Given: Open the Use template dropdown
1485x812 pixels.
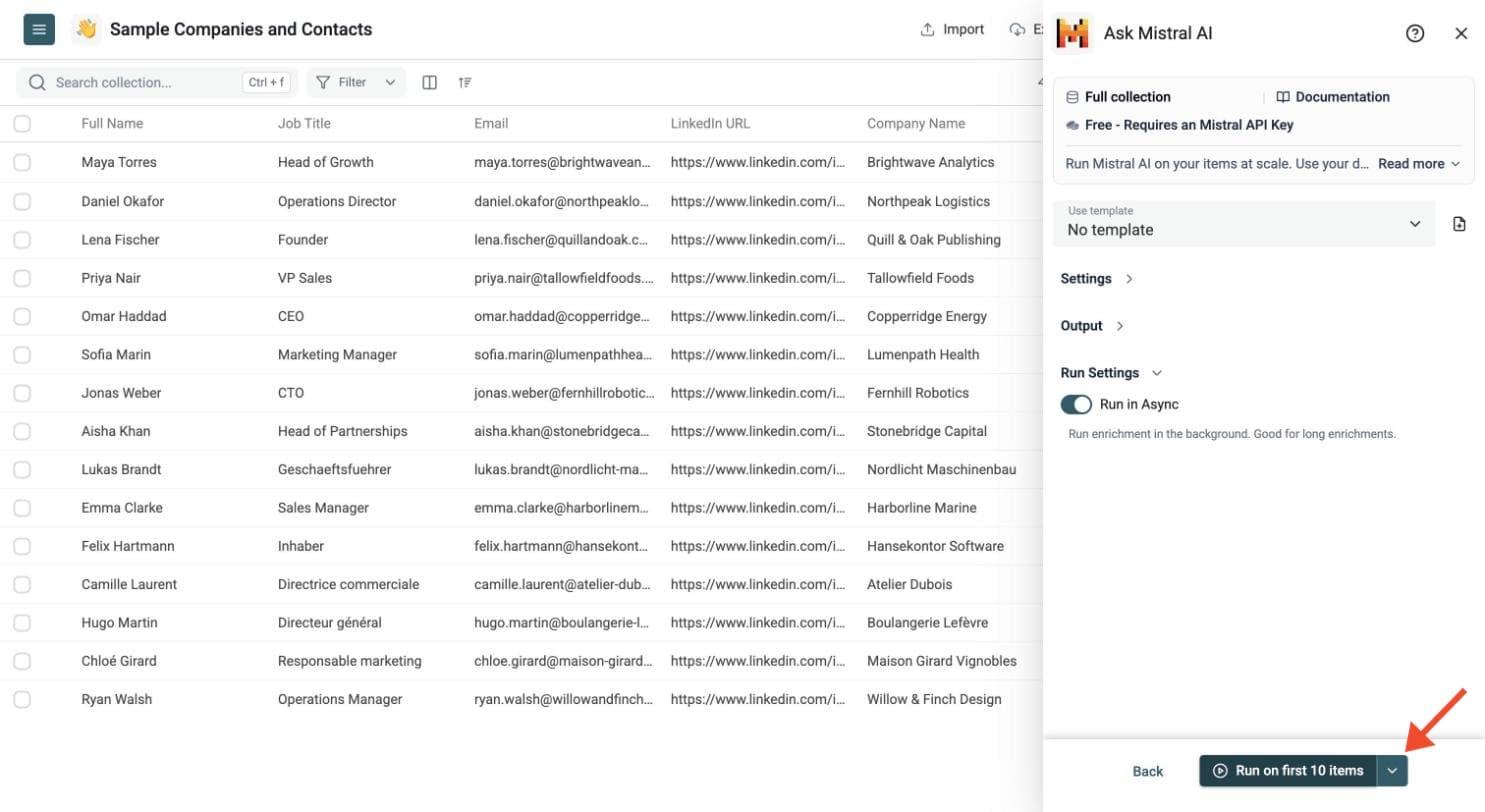Looking at the screenshot, I should pos(1244,224).
